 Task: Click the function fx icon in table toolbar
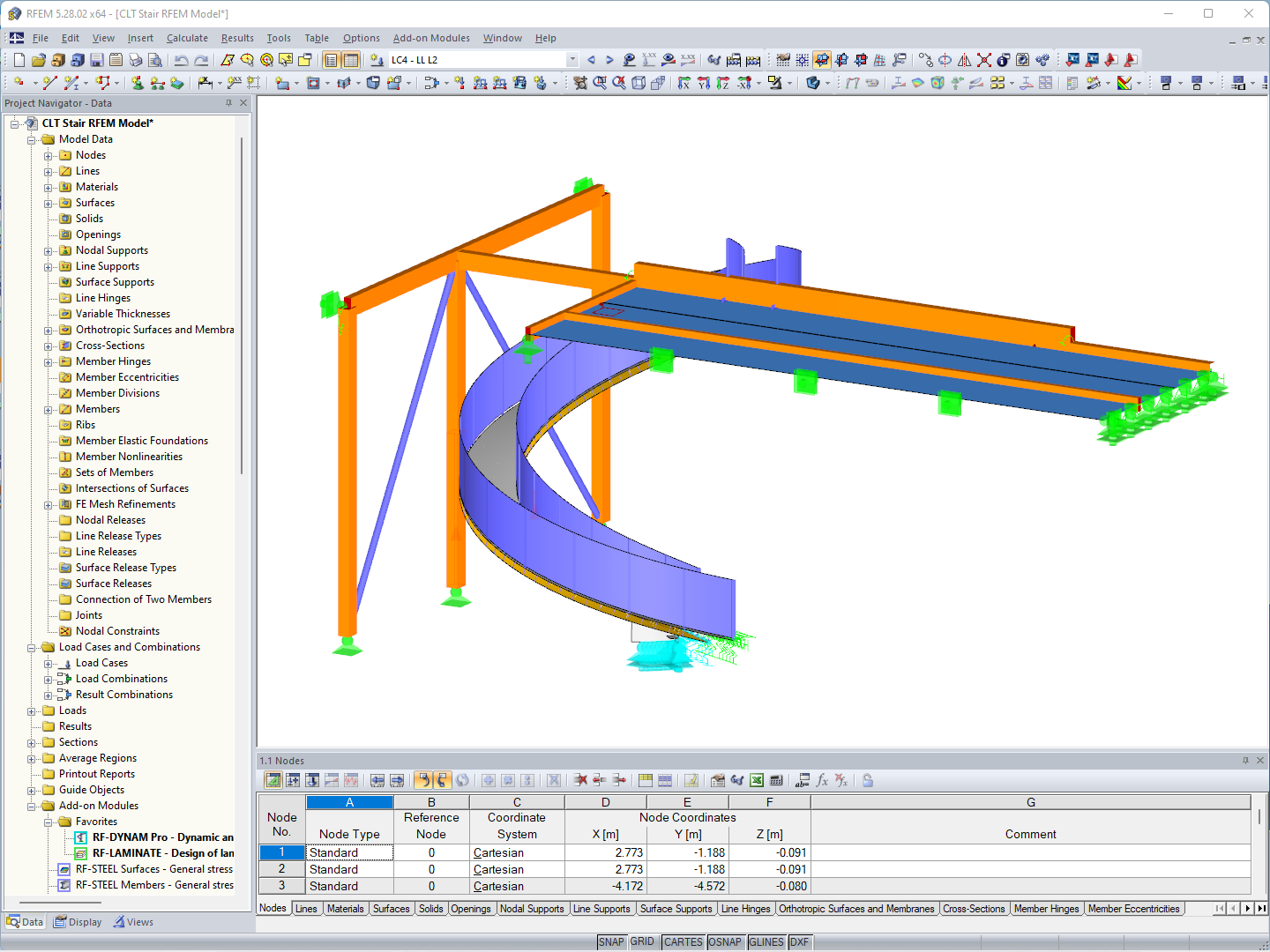822,780
